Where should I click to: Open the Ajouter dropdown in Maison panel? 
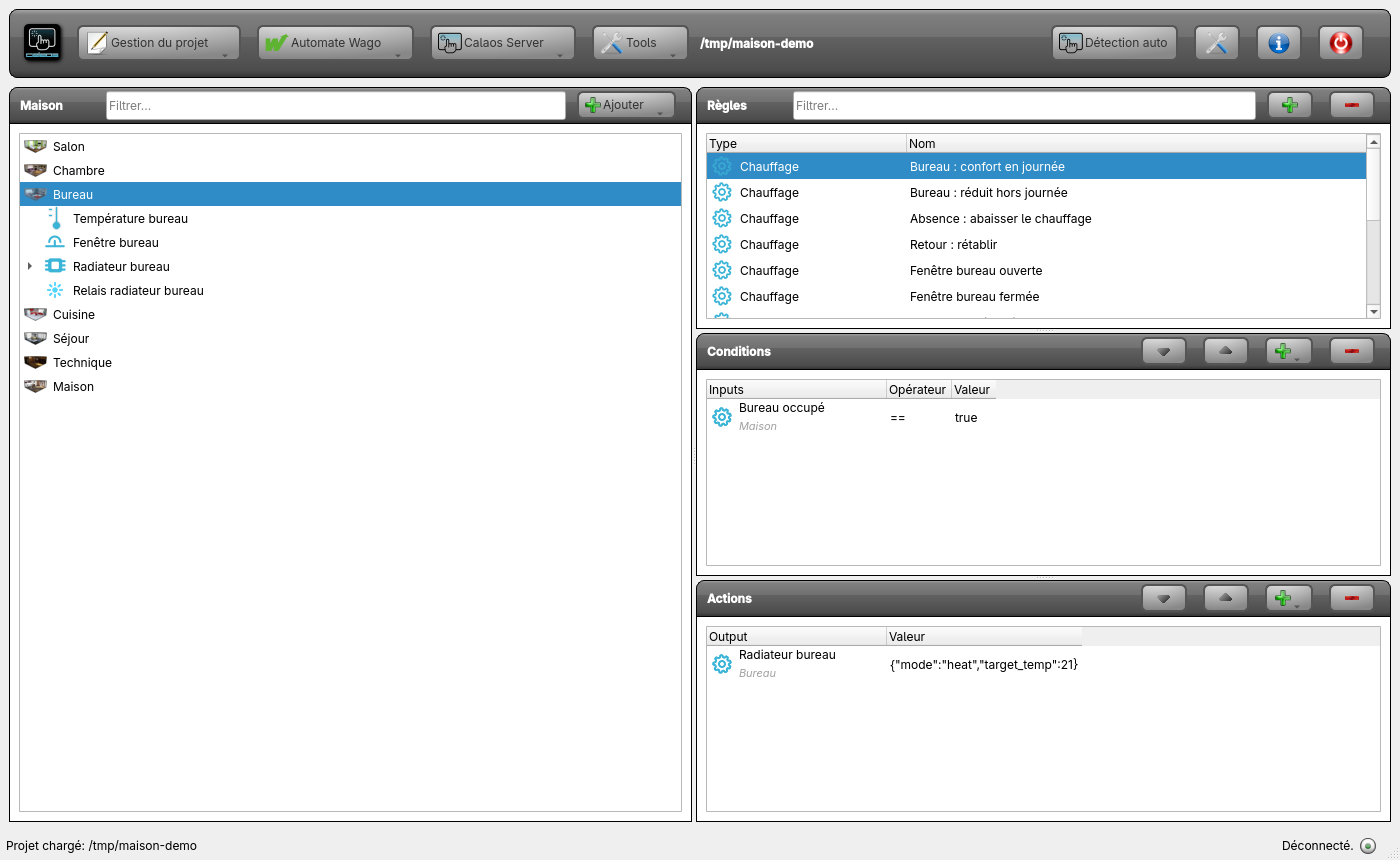click(x=627, y=105)
